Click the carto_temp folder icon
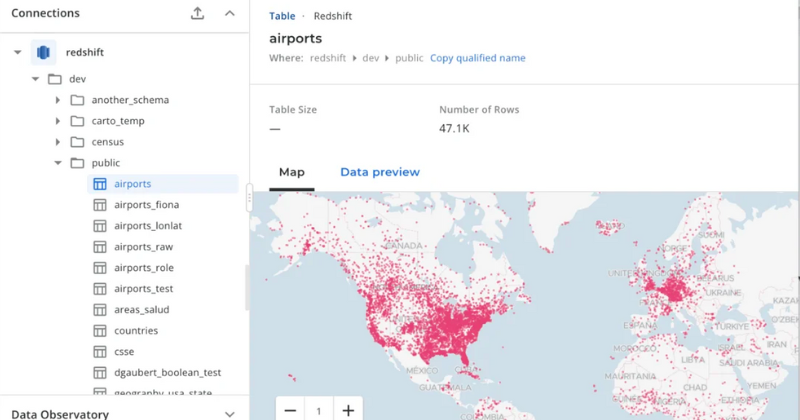The width and height of the screenshot is (800, 420). point(77,121)
